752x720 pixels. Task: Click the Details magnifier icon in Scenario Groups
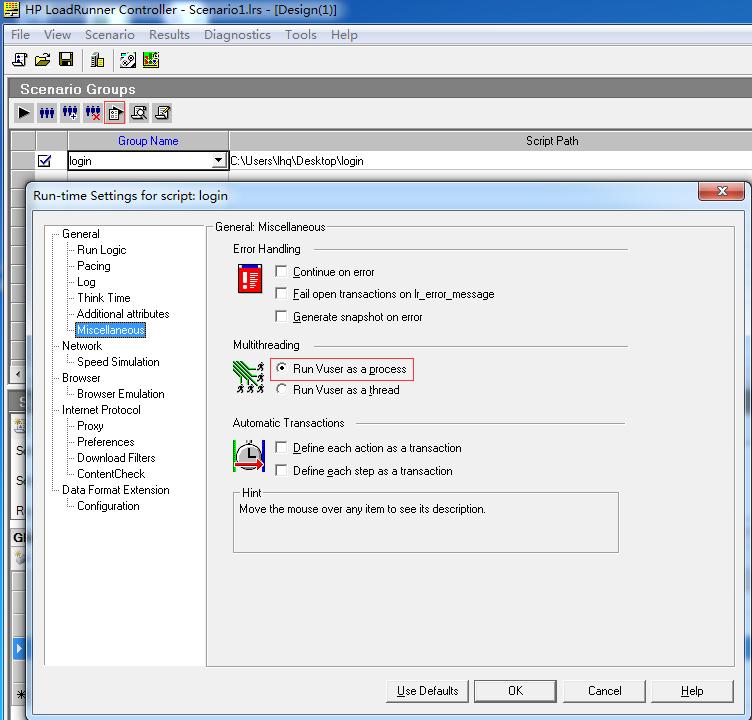click(x=139, y=113)
